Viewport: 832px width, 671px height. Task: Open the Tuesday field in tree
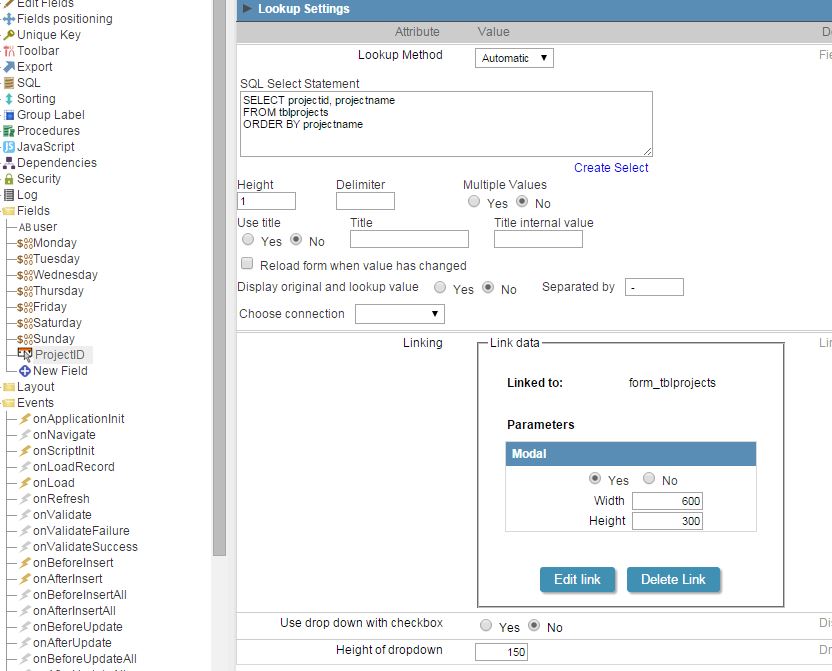(x=56, y=259)
